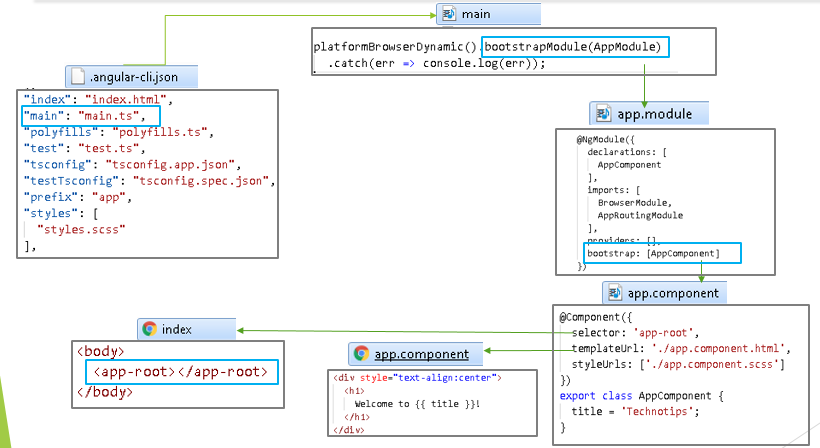Click AppRoutingModule in imports

640,215
